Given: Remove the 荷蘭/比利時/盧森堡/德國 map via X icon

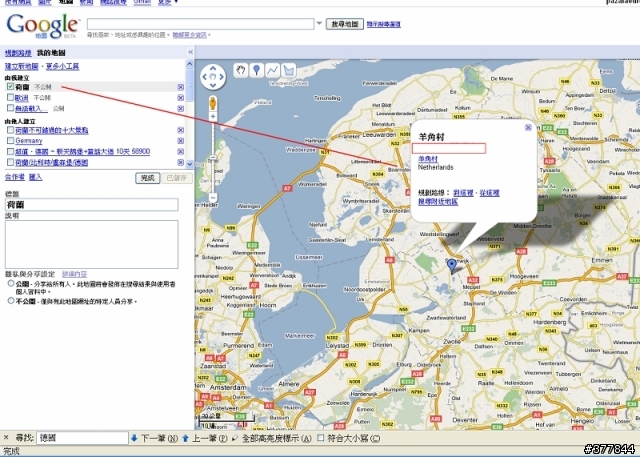Looking at the screenshot, I should [180, 162].
